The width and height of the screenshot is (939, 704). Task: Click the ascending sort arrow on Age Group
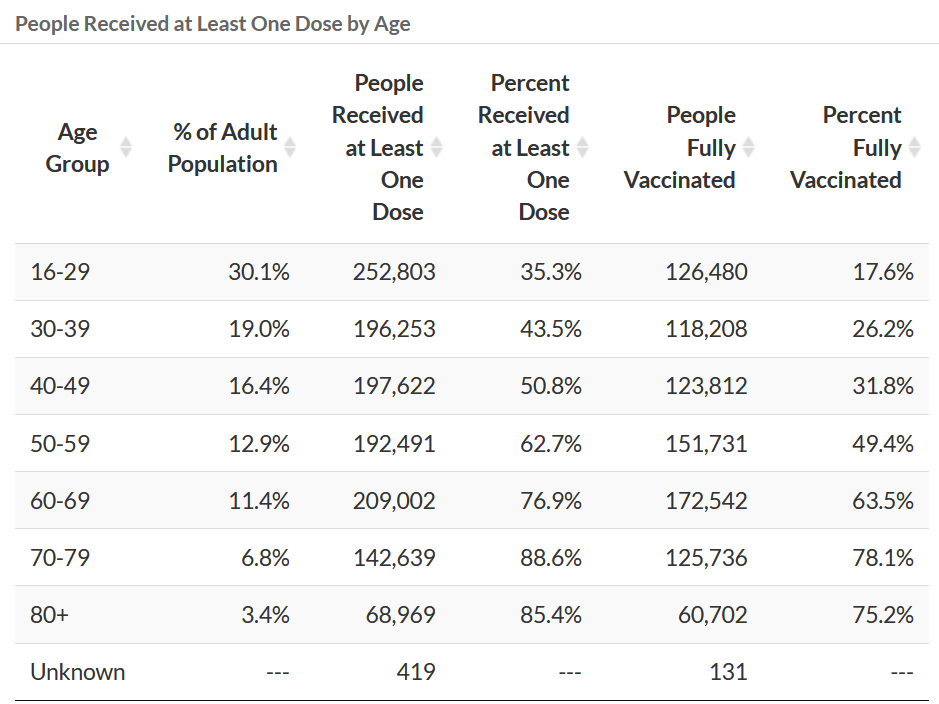pyautogui.click(x=126, y=143)
